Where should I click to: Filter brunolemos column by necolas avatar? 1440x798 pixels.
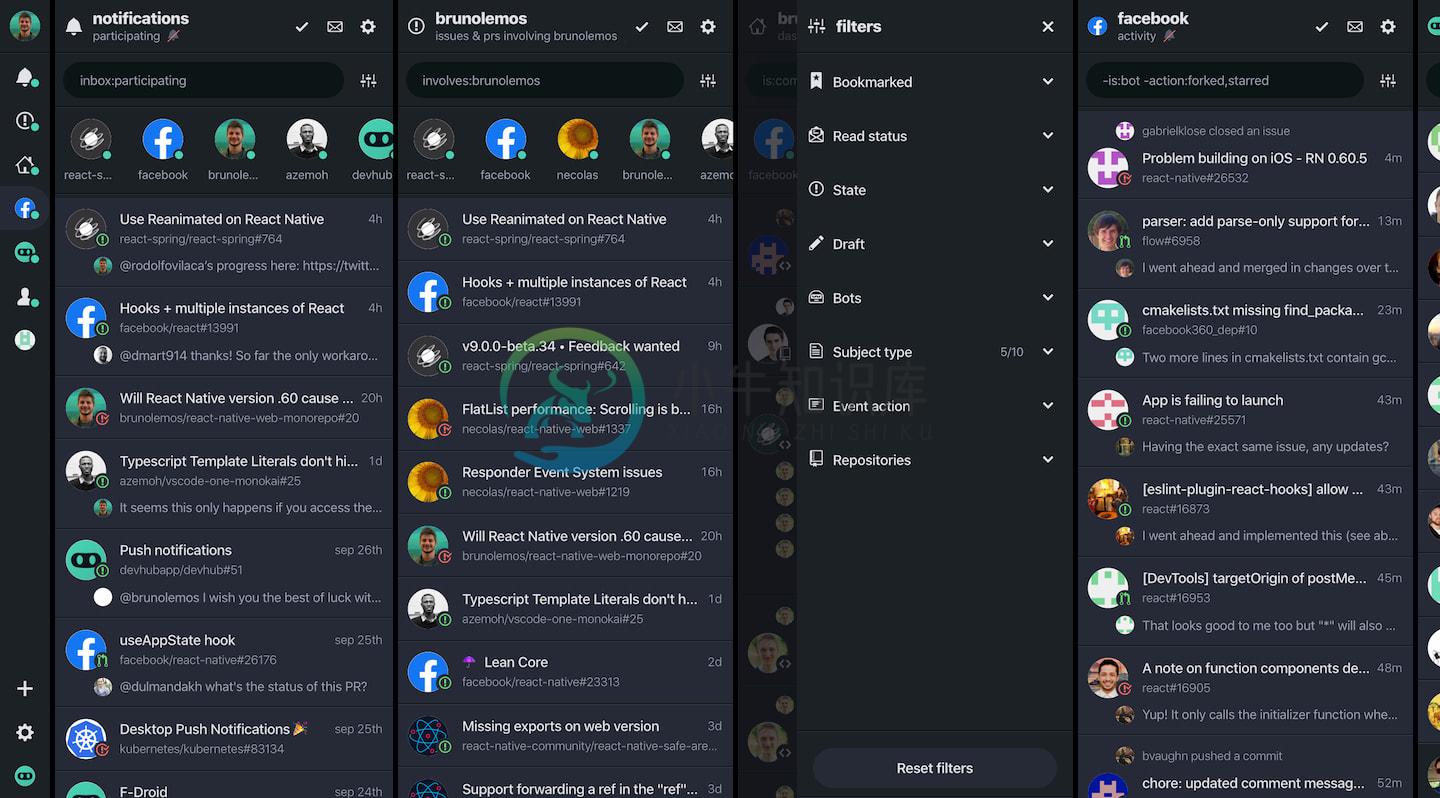point(578,140)
